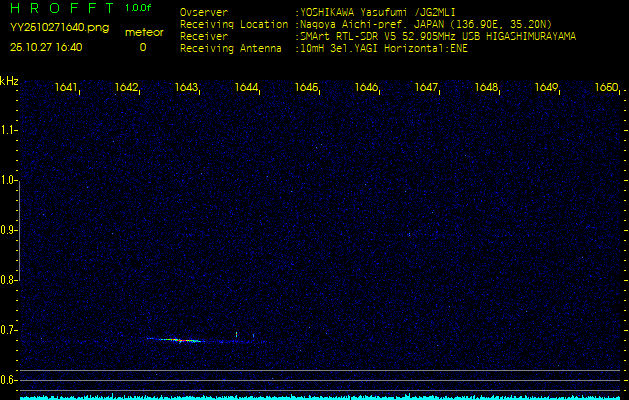Click the observer name YOSHIKAWA Yasufumi /JG2MLI
The width and height of the screenshot is (629, 400).
point(378,12)
